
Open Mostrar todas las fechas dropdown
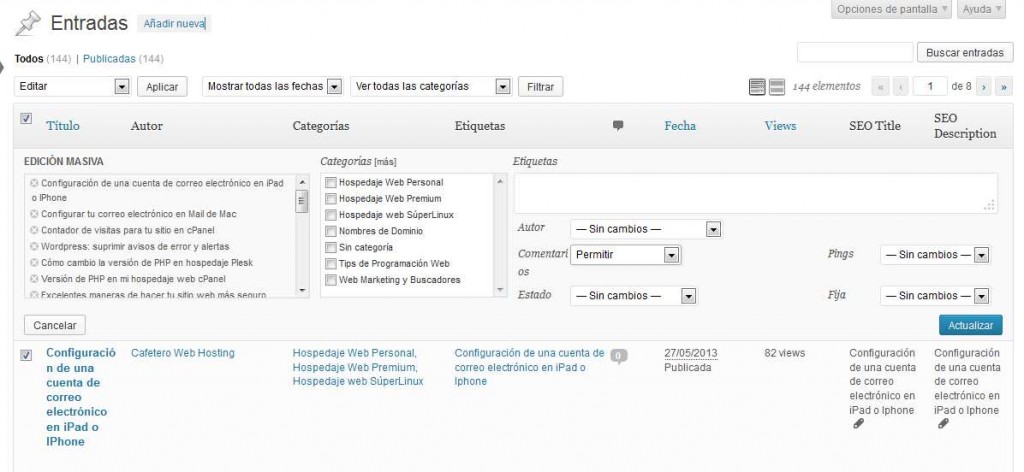click(273, 86)
